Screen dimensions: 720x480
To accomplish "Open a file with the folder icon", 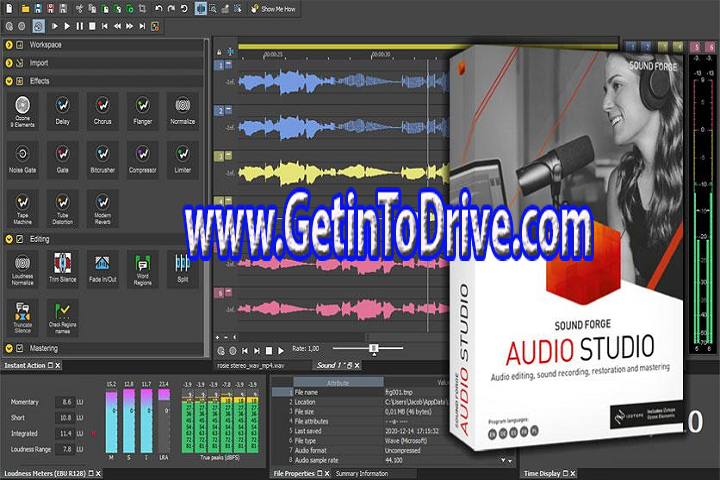I will pos(26,8).
